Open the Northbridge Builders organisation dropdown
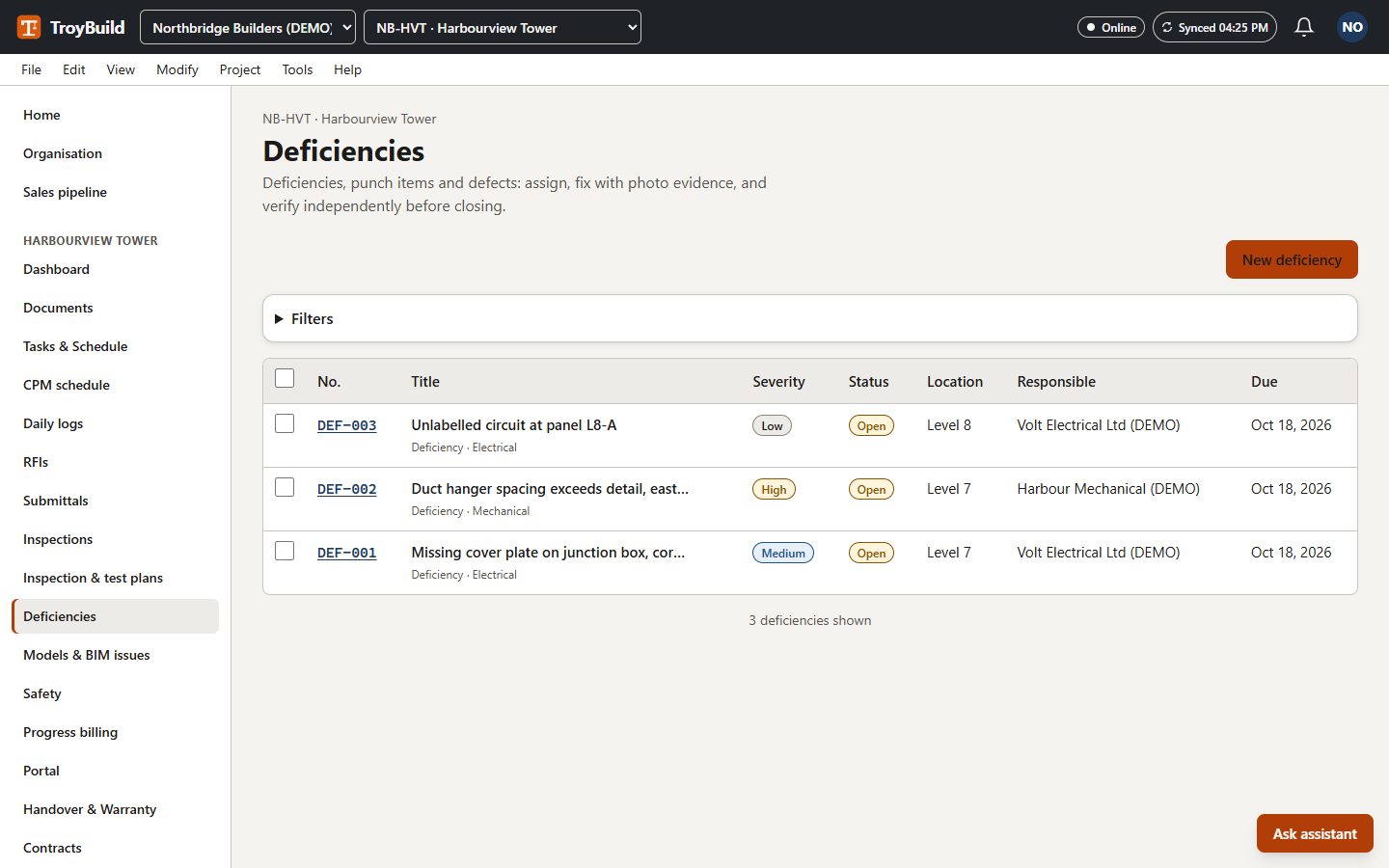The width and height of the screenshot is (1389, 868). coord(248,27)
